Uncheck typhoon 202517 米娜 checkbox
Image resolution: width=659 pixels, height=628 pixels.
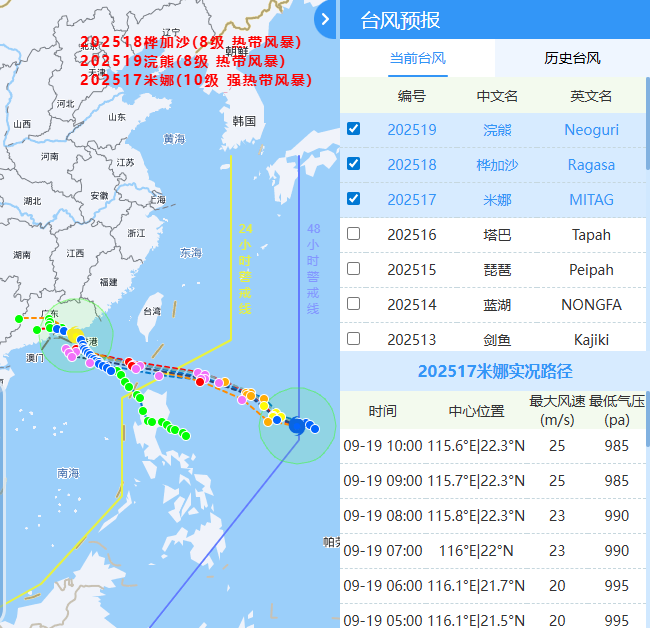click(x=353, y=198)
